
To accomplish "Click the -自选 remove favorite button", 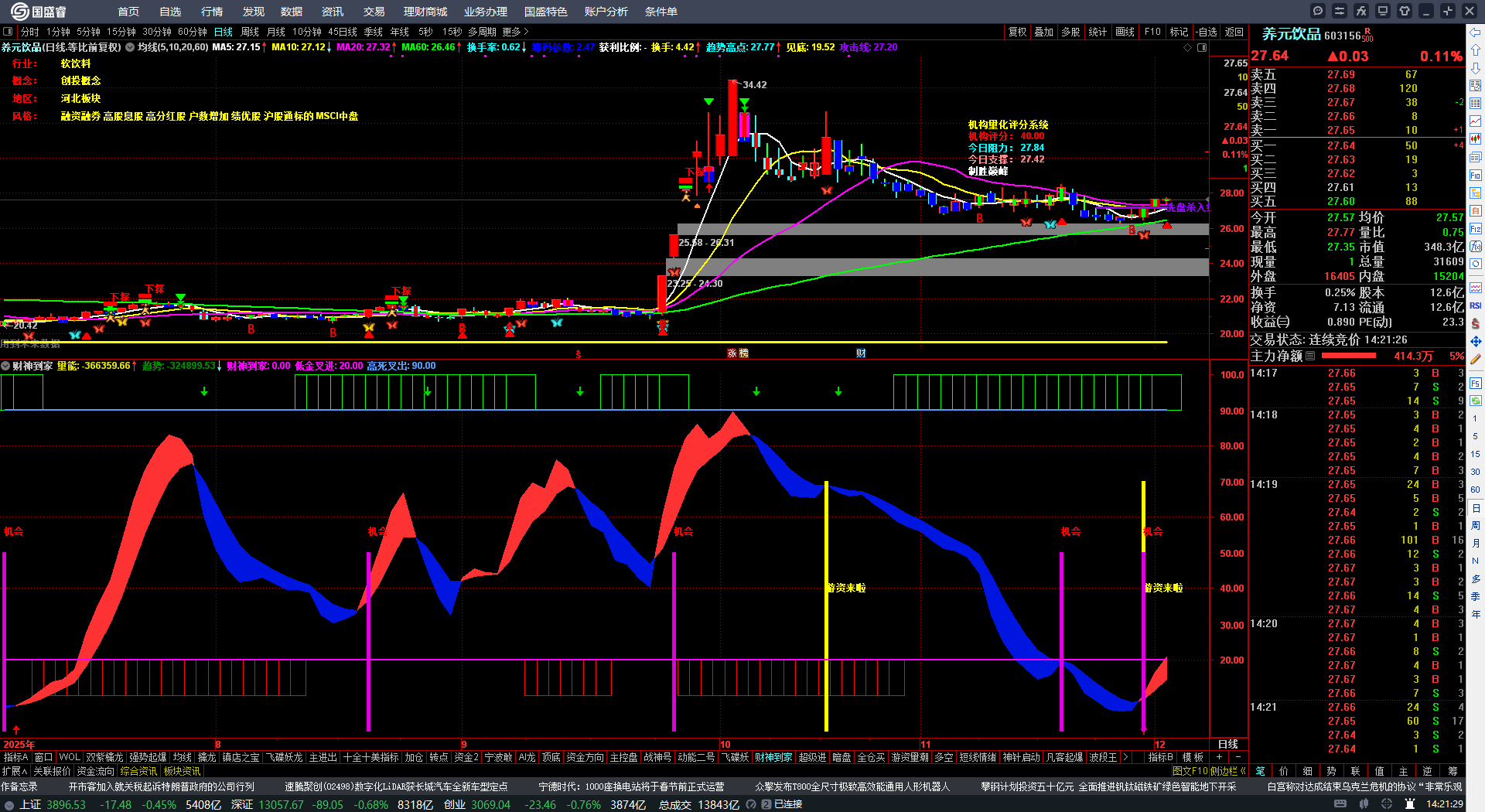I will (x=1207, y=32).
